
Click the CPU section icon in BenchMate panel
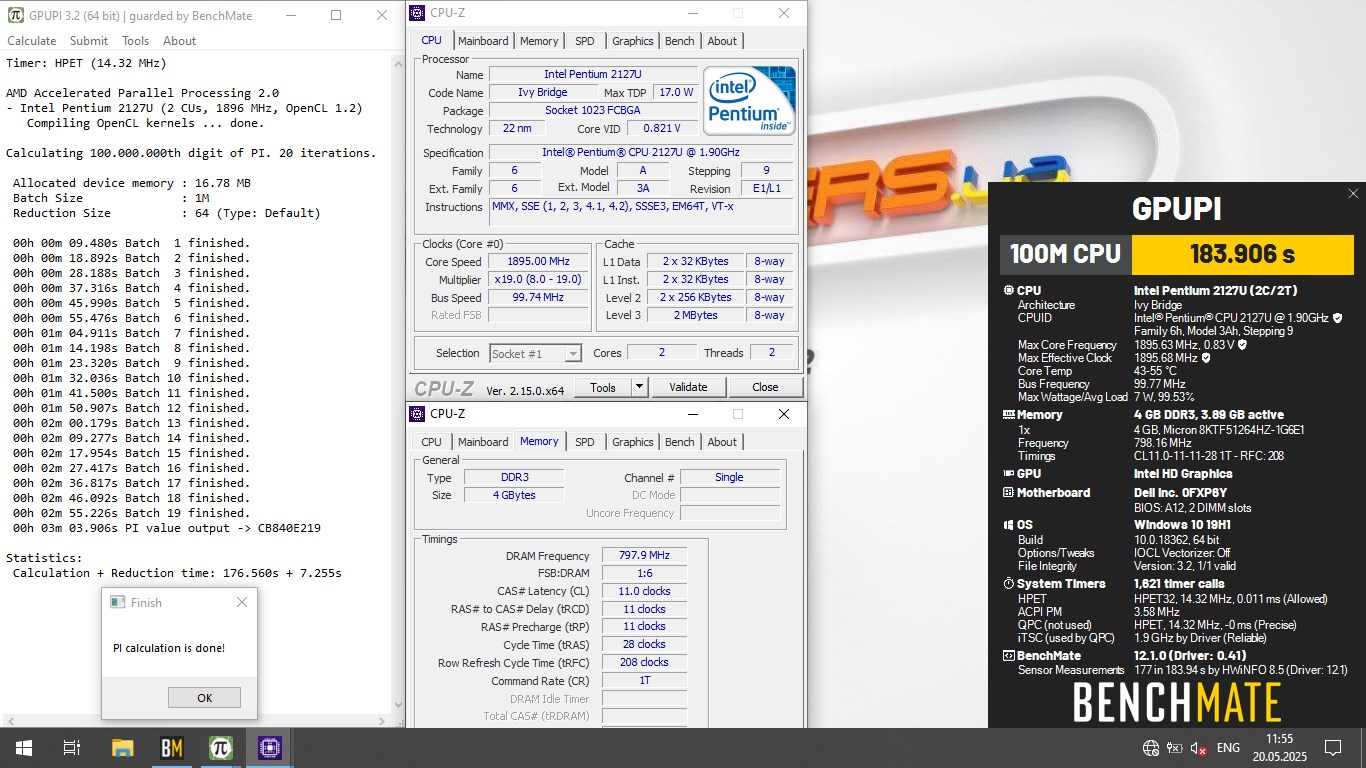coord(1008,291)
